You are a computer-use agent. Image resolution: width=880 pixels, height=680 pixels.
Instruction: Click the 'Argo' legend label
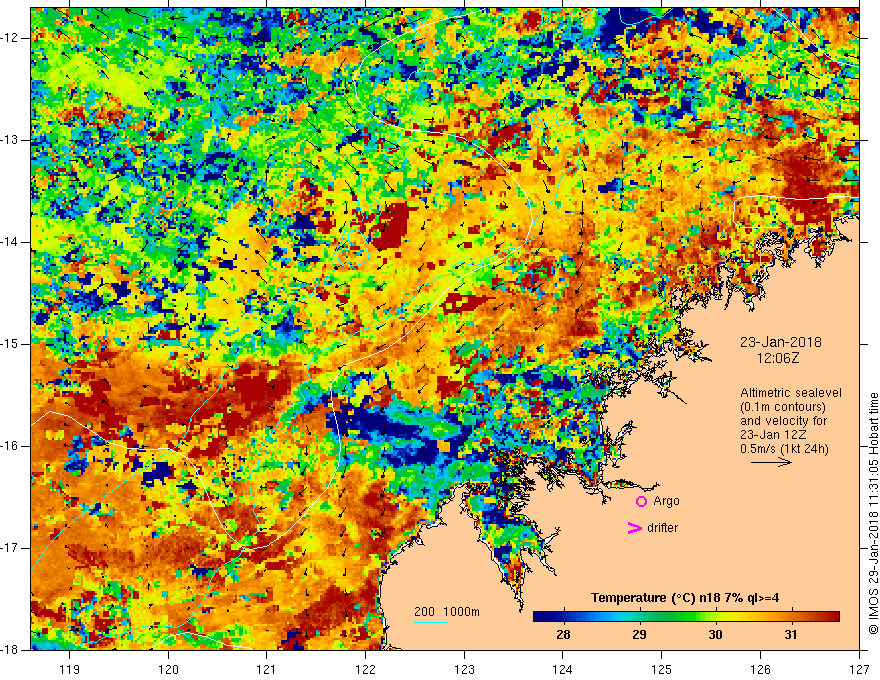click(x=666, y=501)
